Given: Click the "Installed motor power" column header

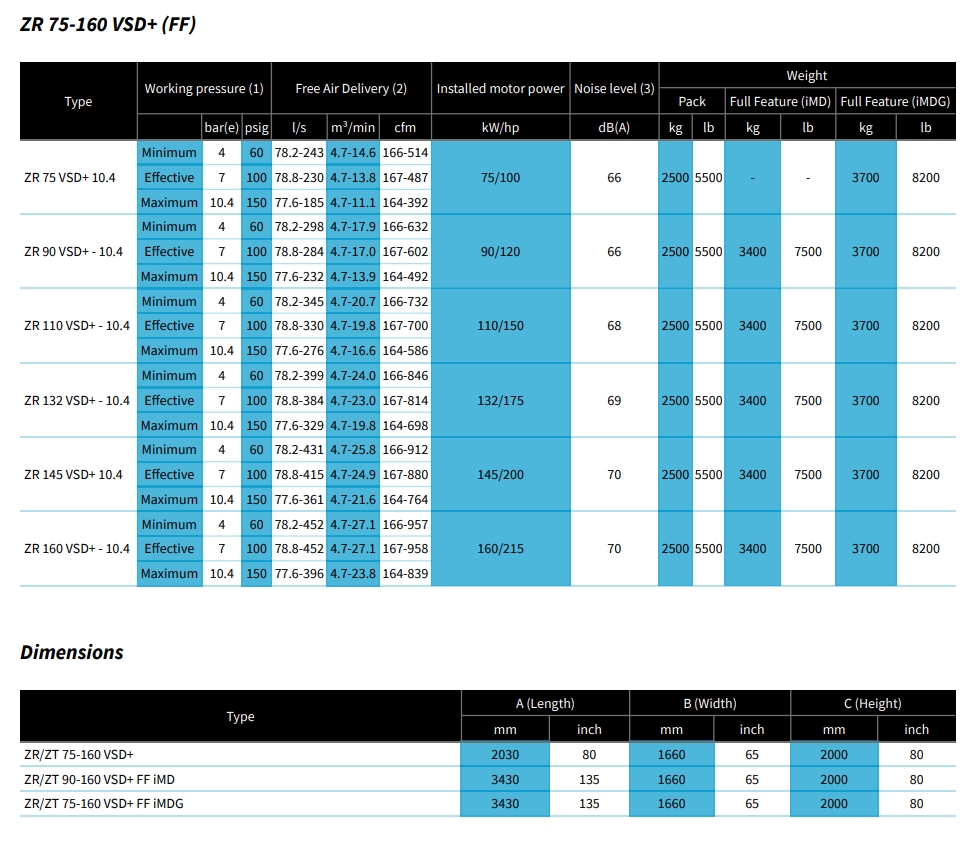Looking at the screenshot, I should (500, 88).
